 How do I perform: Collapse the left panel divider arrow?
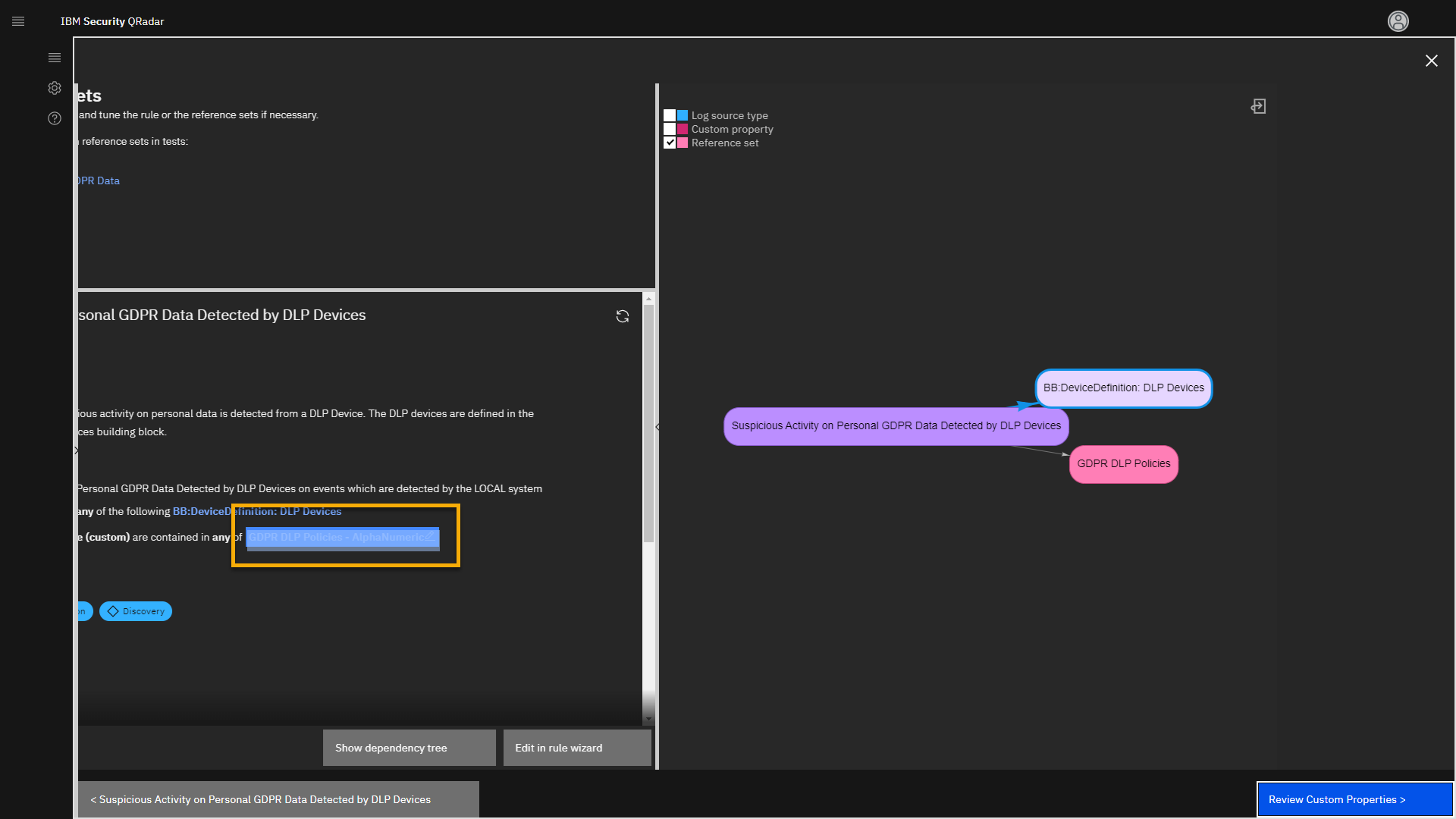click(657, 427)
